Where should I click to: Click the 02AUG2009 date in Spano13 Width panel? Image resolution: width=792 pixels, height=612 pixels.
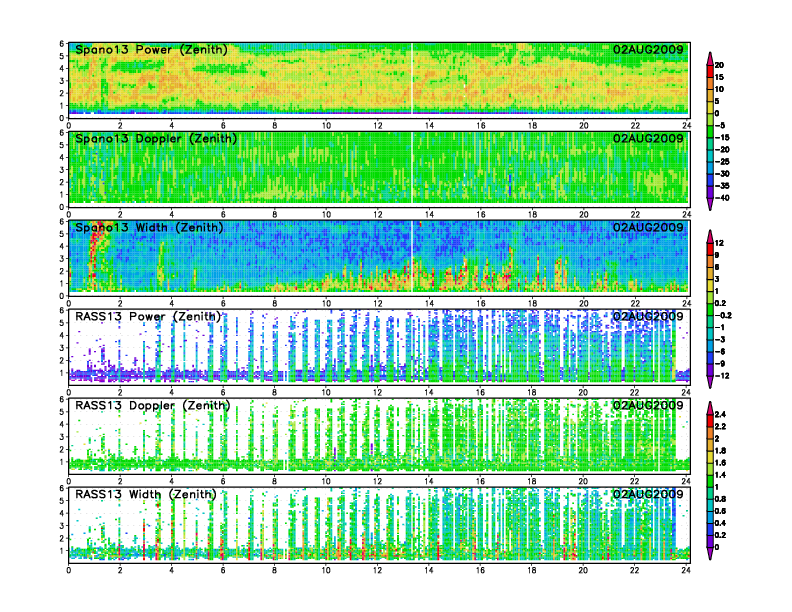tap(648, 227)
